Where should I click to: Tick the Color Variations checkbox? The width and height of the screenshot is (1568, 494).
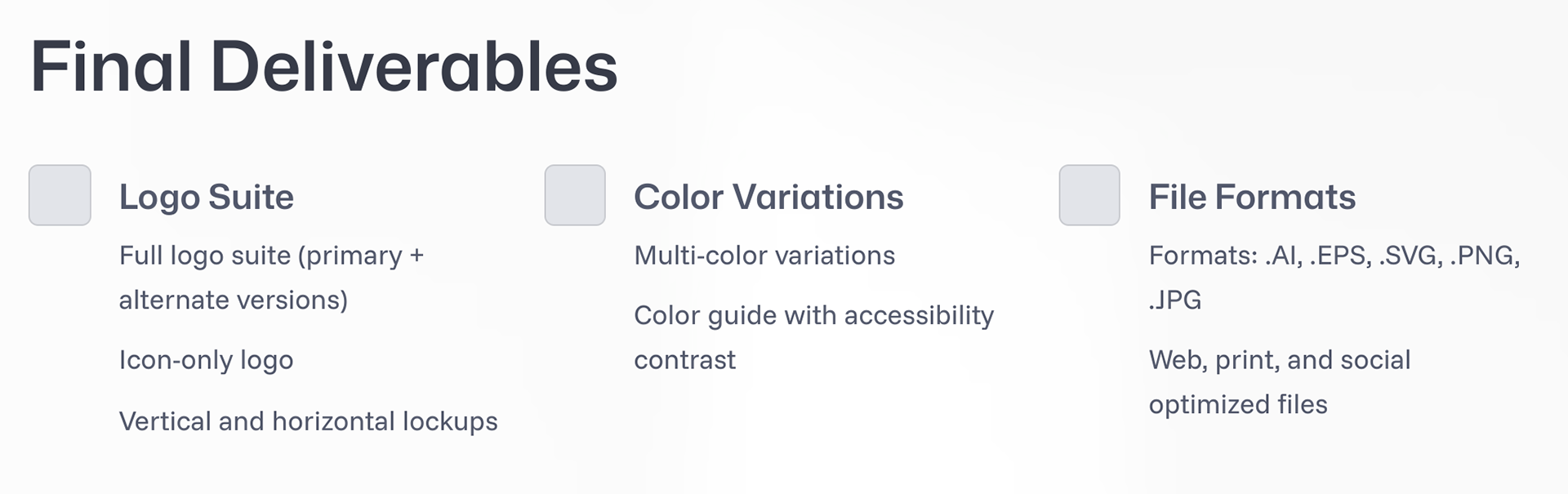[x=575, y=195]
